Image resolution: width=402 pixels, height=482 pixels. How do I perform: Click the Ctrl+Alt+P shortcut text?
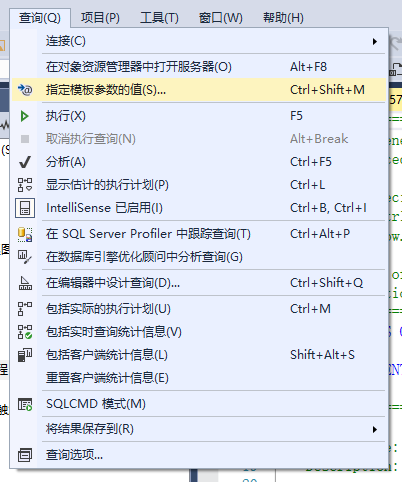click(x=320, y=234)
